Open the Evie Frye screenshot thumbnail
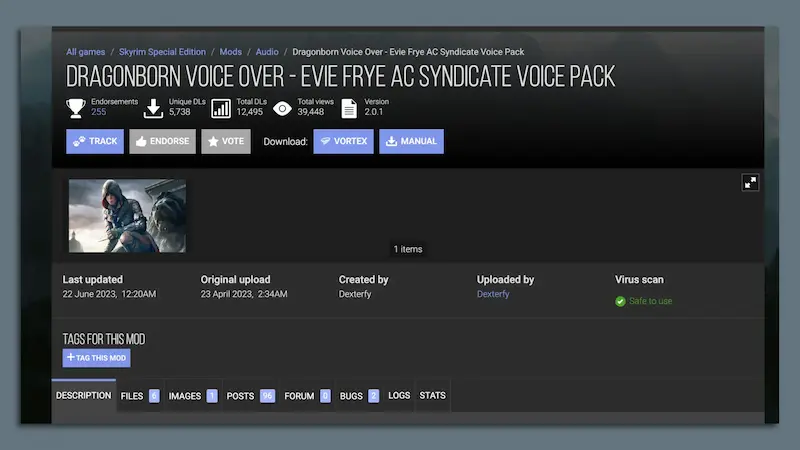800x450 pixels. coord(127,216)
